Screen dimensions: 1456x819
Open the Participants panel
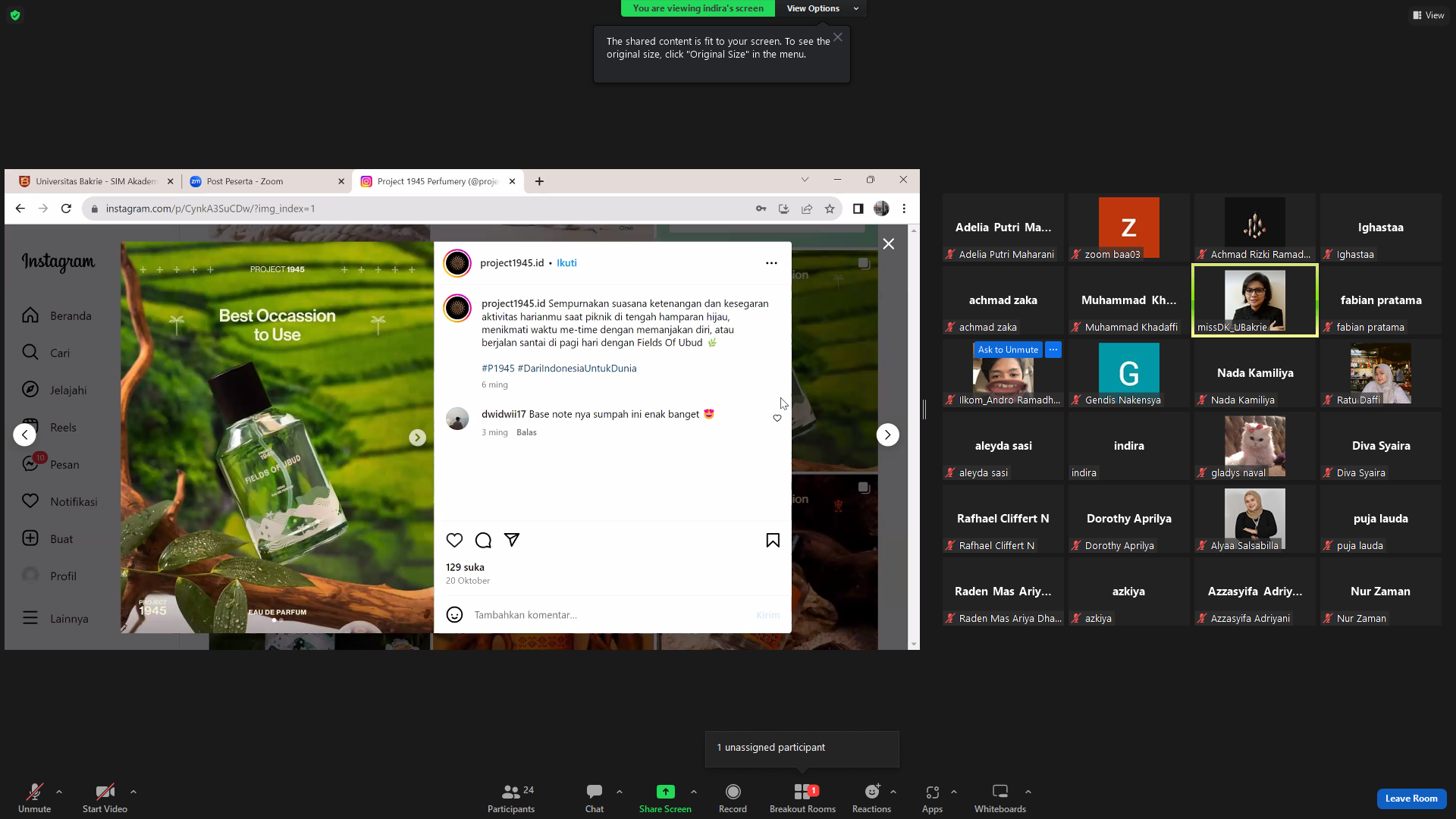coord(511,798)
